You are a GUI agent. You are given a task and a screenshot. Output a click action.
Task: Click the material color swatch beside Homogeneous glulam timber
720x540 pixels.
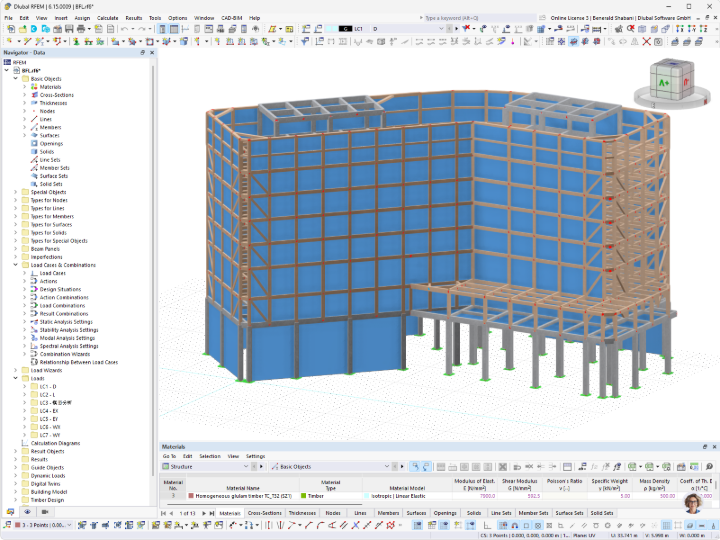pyautogui.click(x=191, y=496)
